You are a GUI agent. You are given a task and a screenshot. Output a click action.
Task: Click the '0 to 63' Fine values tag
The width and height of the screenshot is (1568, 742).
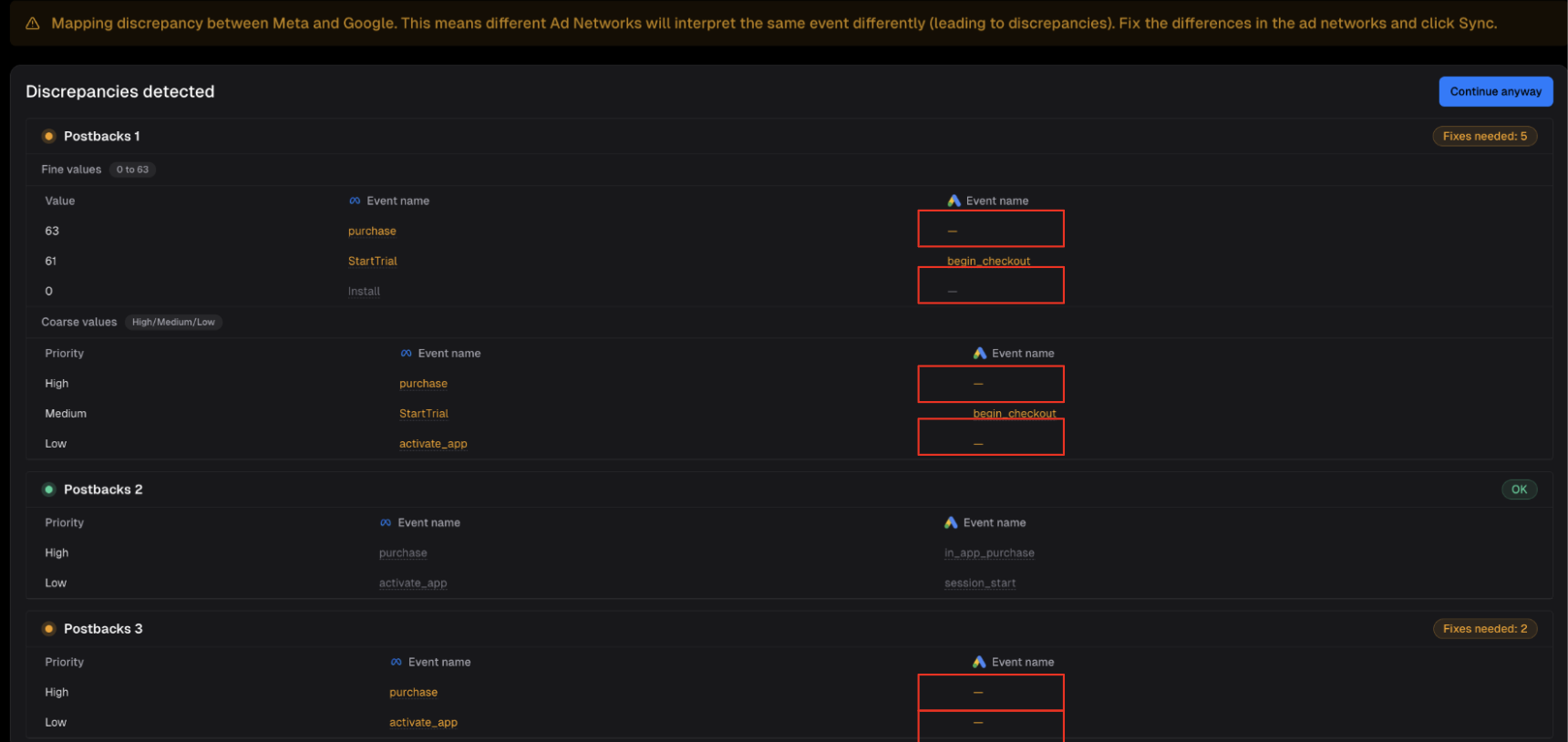pyautogui.click(x=132, y=170)
